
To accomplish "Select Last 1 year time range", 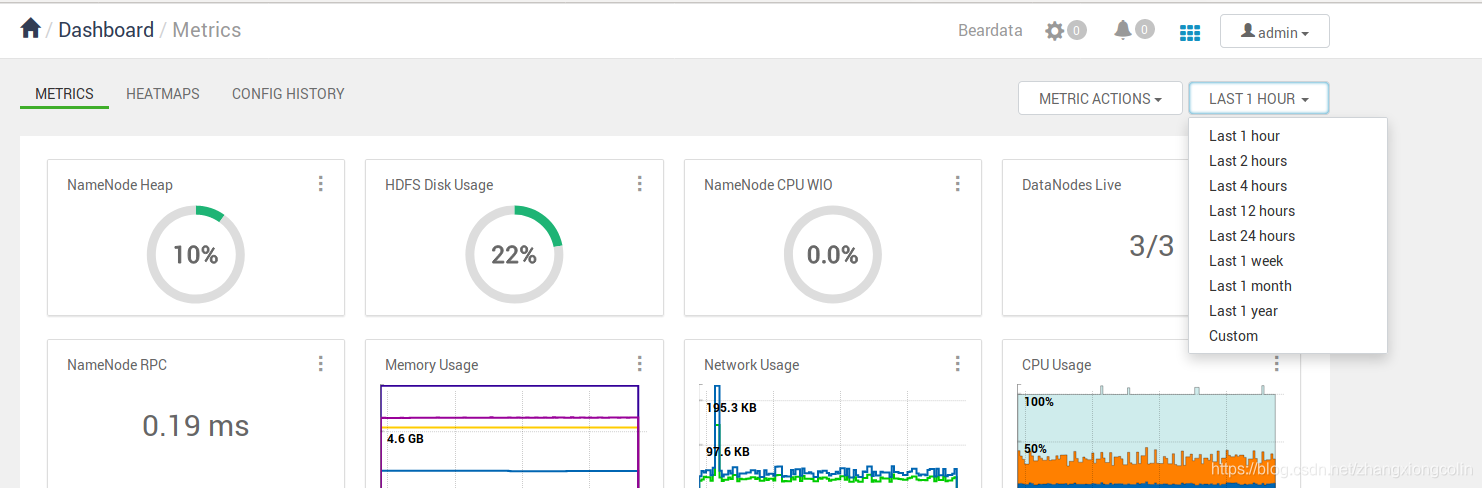I will (x=1288, y=311).
